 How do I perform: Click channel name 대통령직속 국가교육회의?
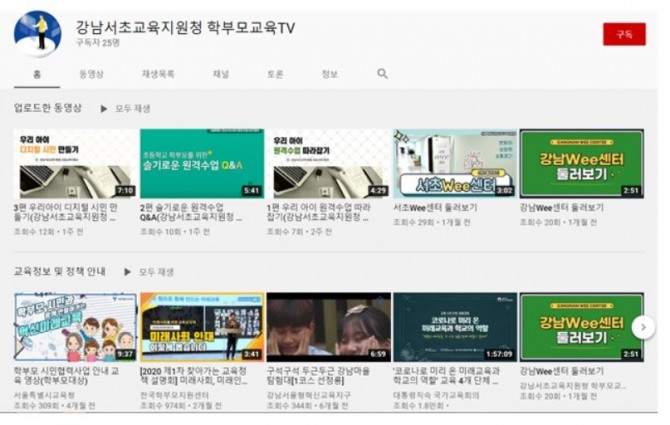point(436,396)
